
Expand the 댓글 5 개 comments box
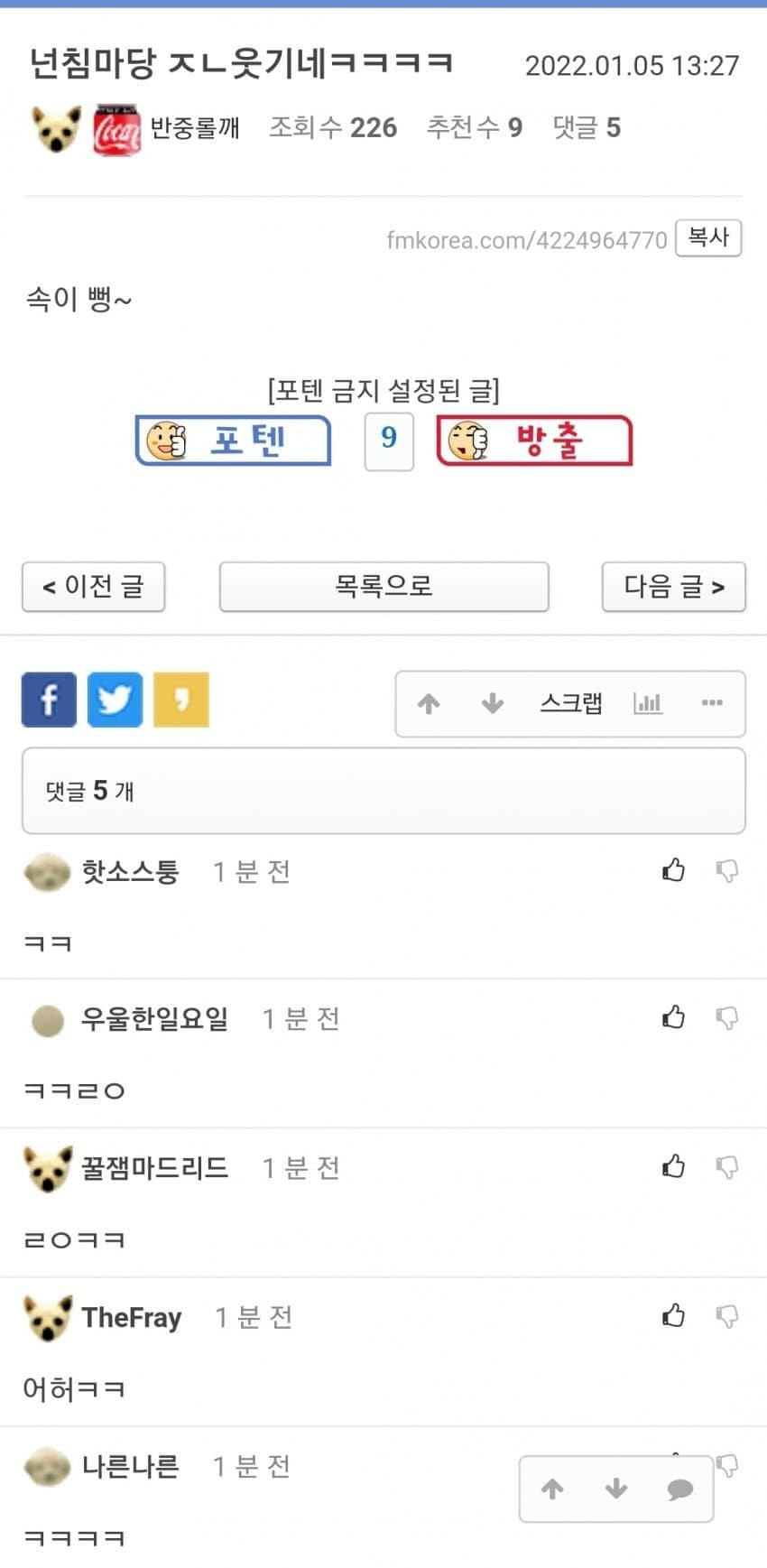(x=383, y=791)
